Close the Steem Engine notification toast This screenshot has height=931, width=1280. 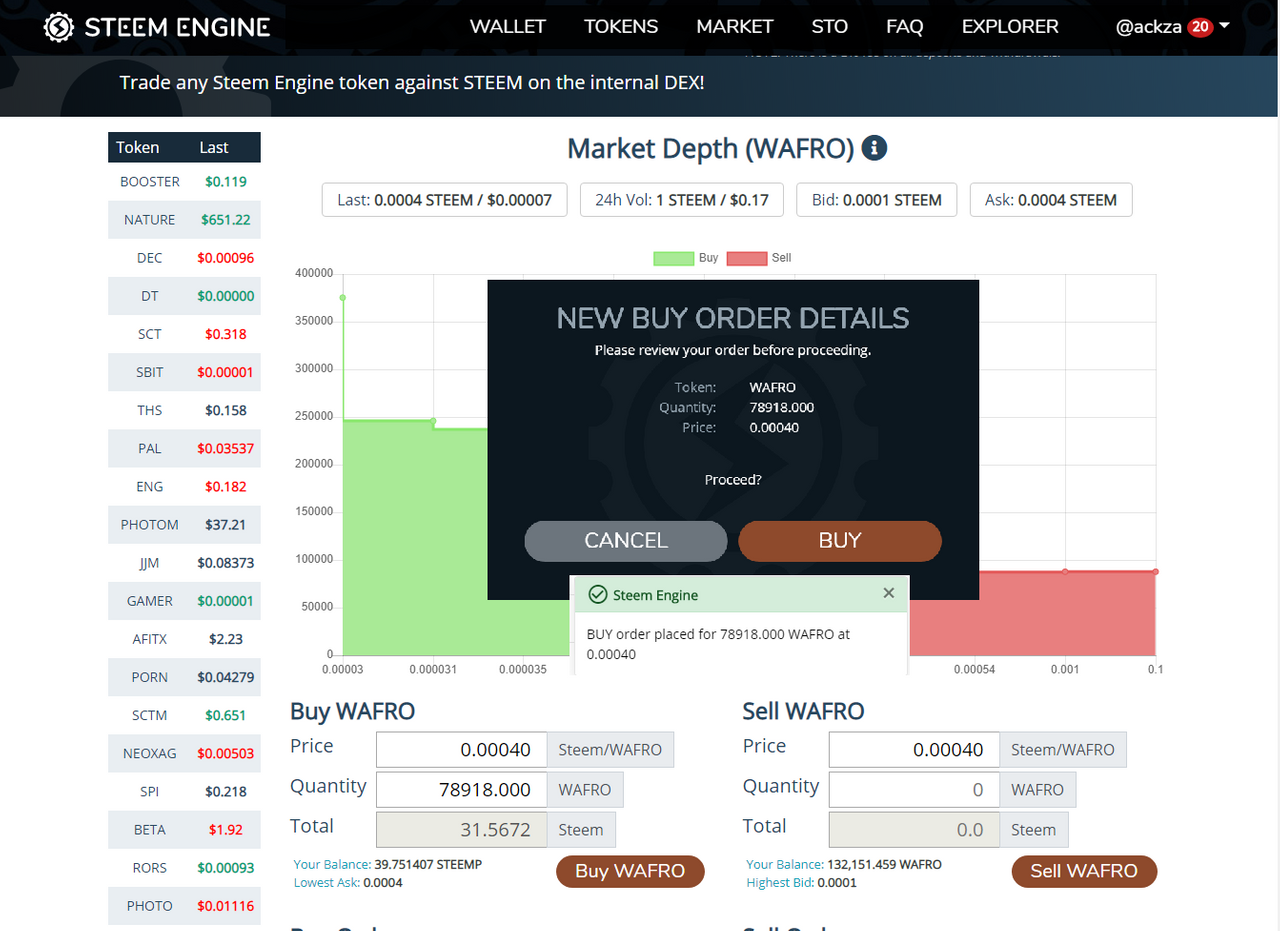coord(889,594)
